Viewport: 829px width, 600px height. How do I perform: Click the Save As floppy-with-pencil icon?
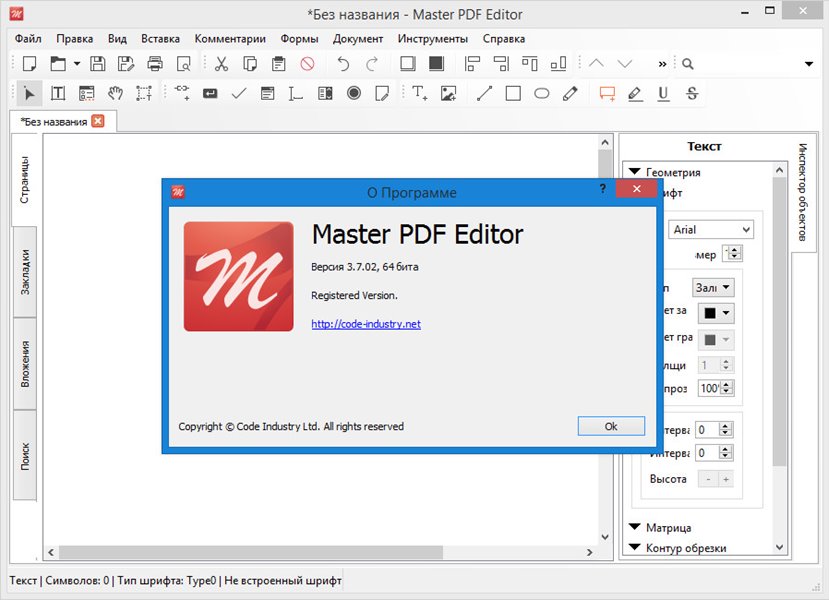(126, 64)
